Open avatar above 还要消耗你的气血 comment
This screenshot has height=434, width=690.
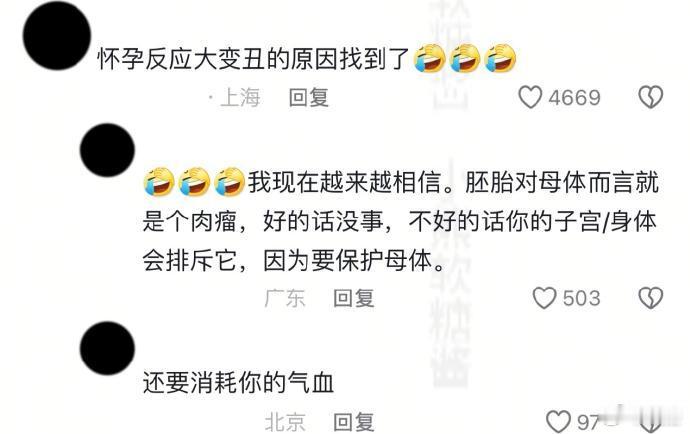tap(107, 348)
